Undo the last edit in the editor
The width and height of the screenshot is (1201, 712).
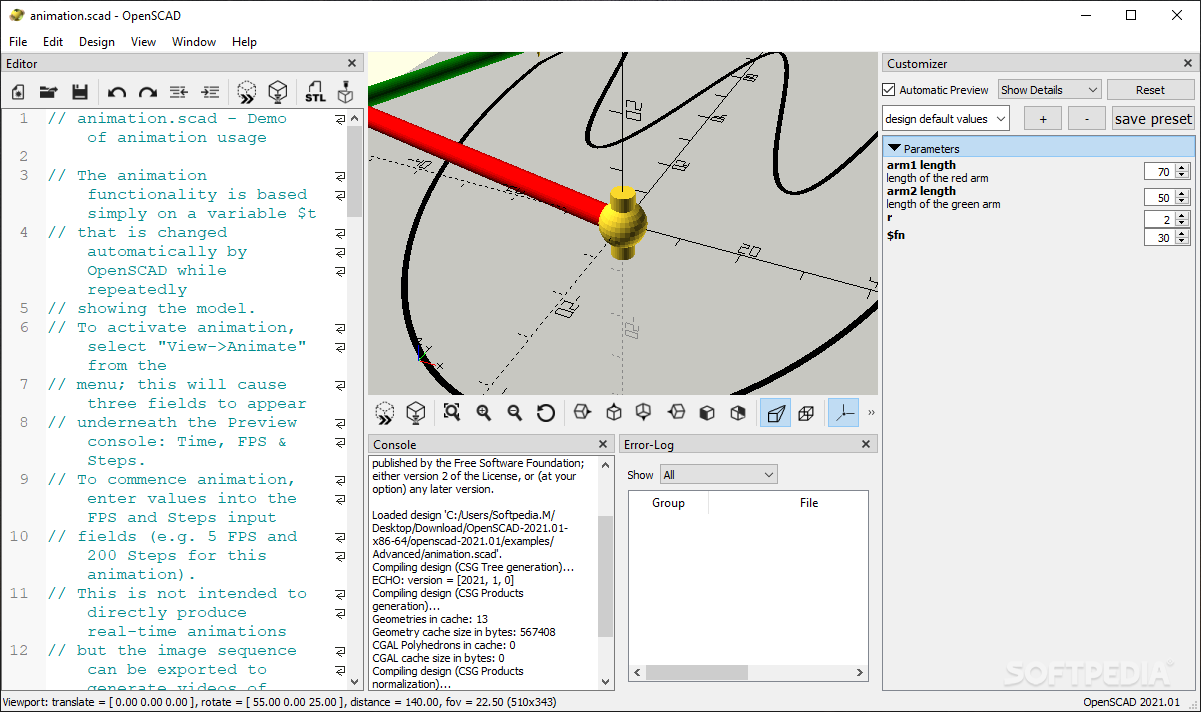(x=116, y=92)
